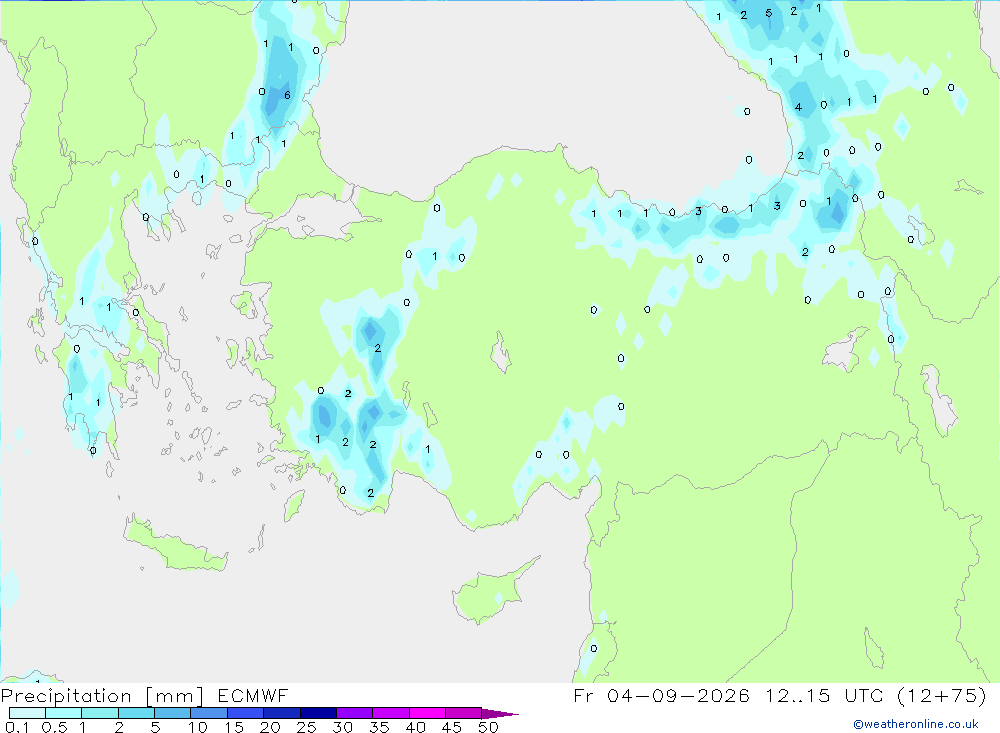Screen dimensions: 1000x733
Task: Select the 40–45 mm magenta legend swatch
Action: coord(427,713)
